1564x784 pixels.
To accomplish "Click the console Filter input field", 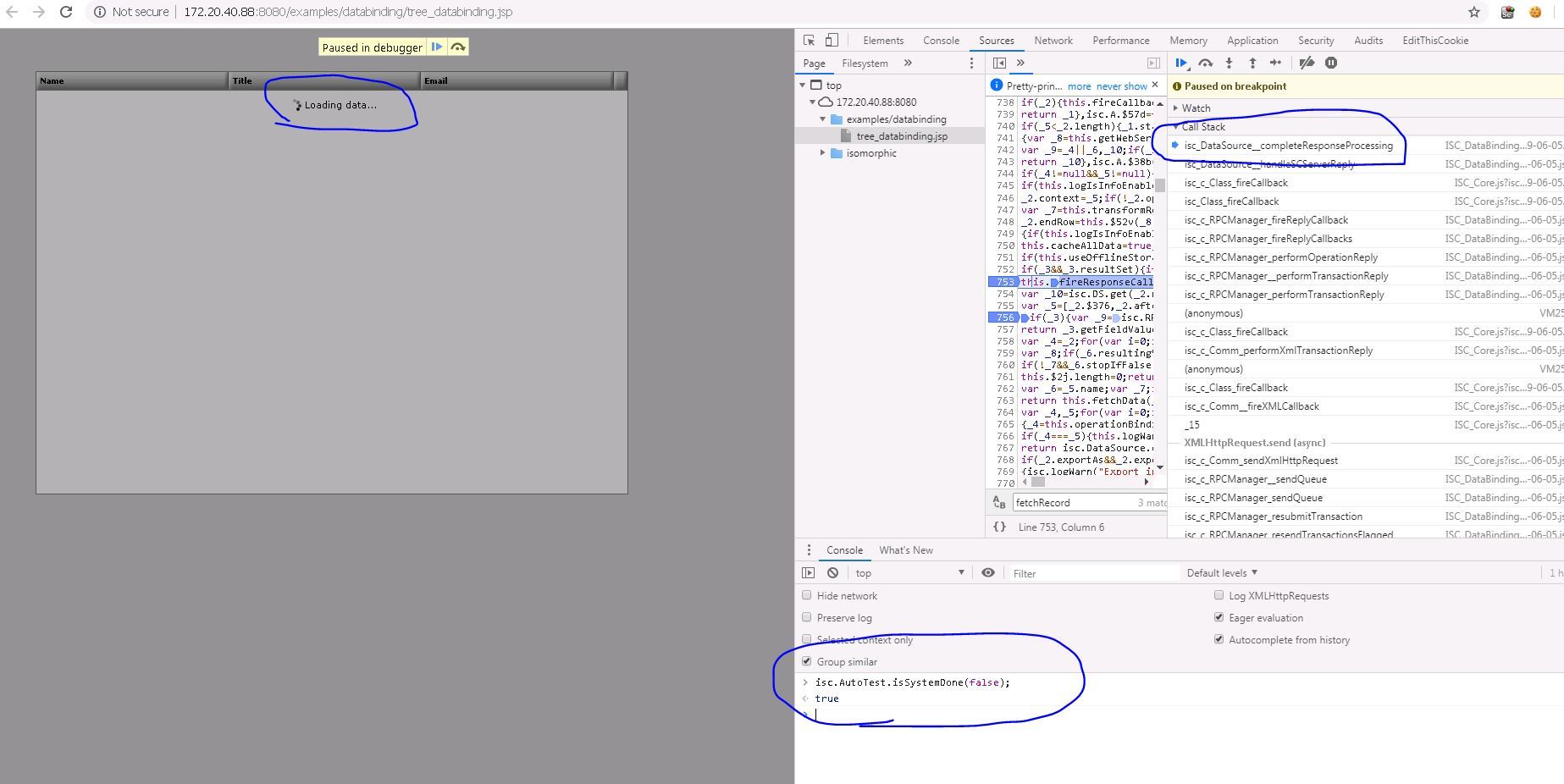I will 1092,573.
